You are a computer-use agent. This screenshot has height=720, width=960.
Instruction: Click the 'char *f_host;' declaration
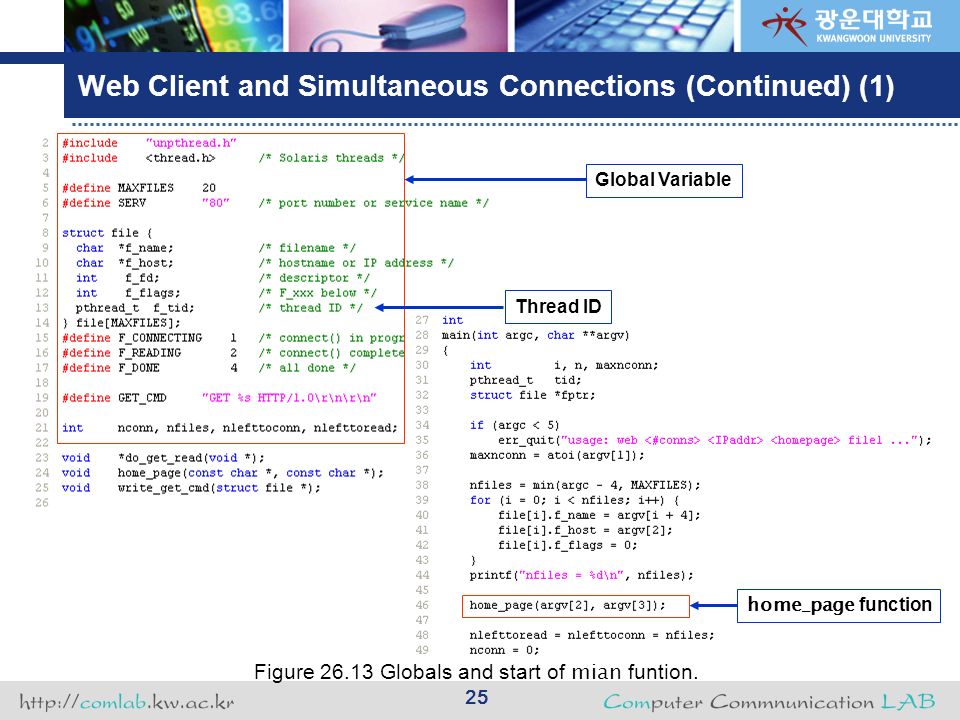tap(124, 263)
